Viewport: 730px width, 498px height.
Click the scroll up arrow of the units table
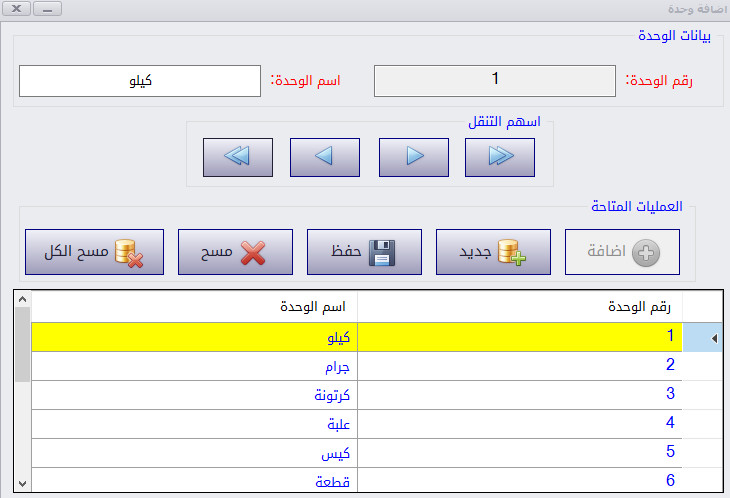click(x=22, y=299)
